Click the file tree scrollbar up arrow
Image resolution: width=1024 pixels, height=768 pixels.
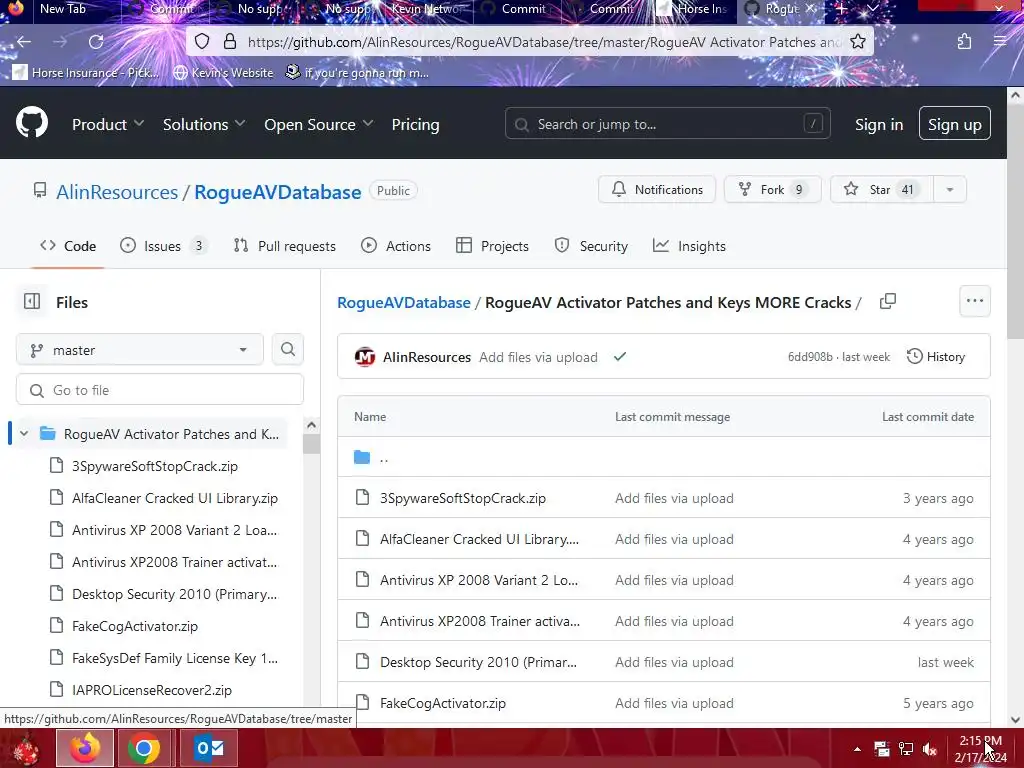point(312,425)
